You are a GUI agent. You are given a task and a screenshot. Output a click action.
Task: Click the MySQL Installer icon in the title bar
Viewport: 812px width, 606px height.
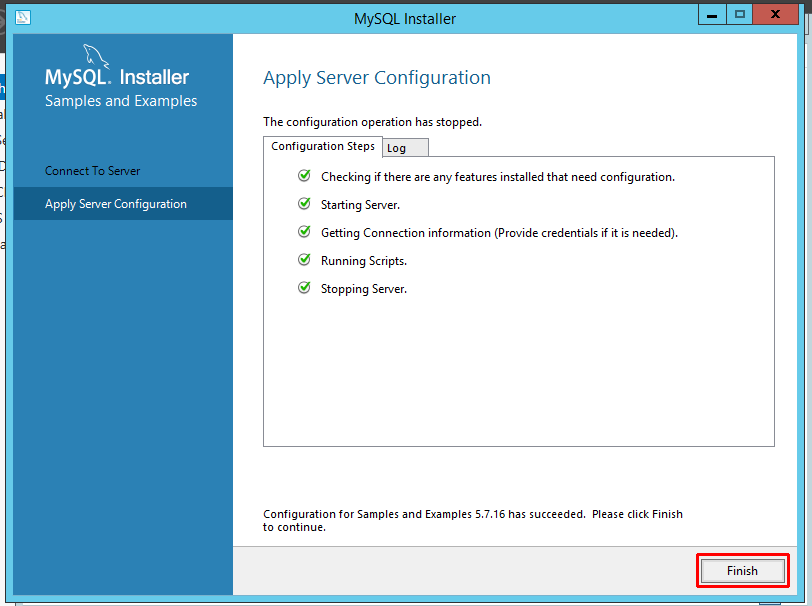pyautogui.click(x=23, y=17)
